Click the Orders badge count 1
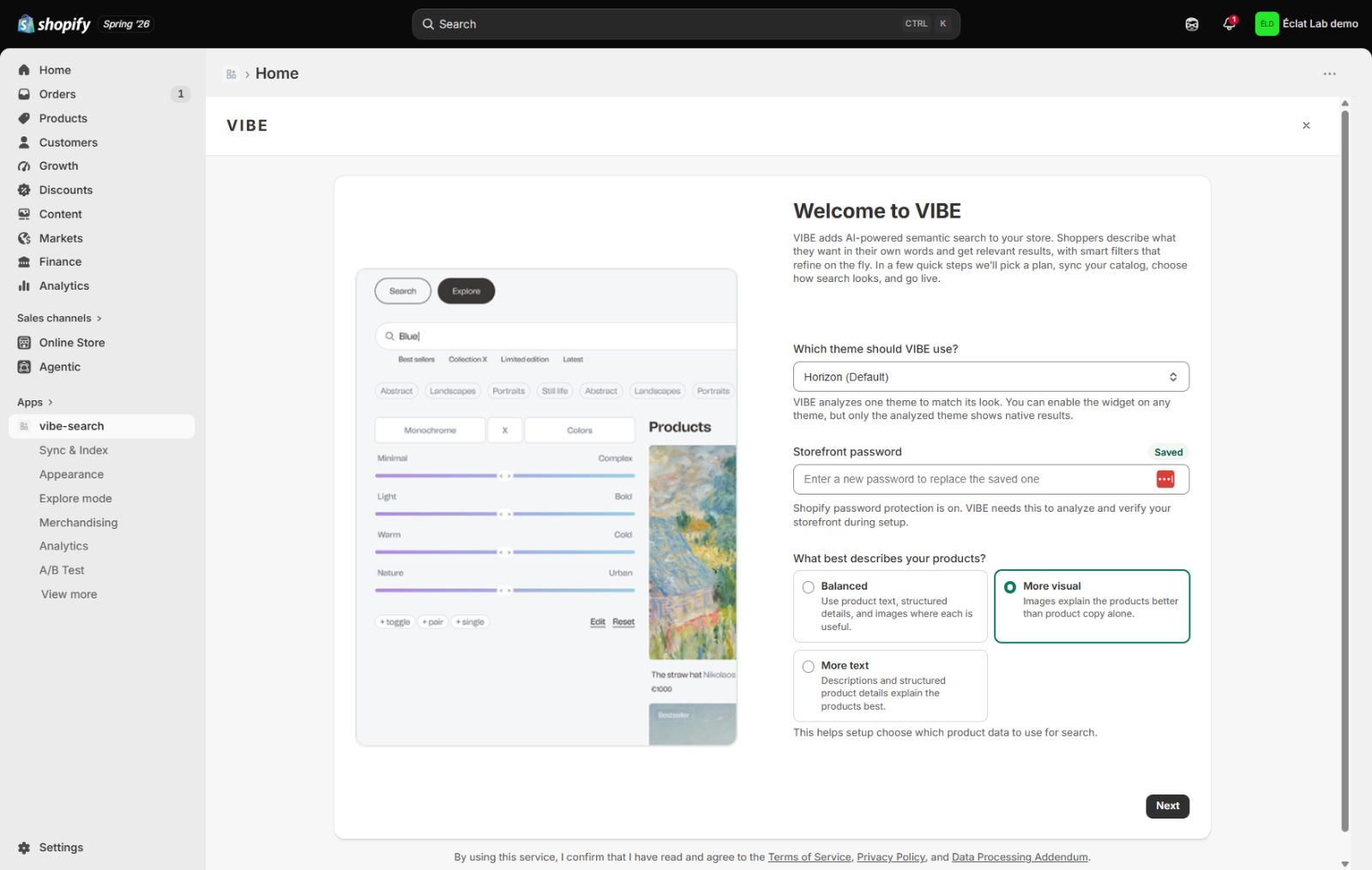The height and width of the screenshot is (870, 1372). [180, 94]
